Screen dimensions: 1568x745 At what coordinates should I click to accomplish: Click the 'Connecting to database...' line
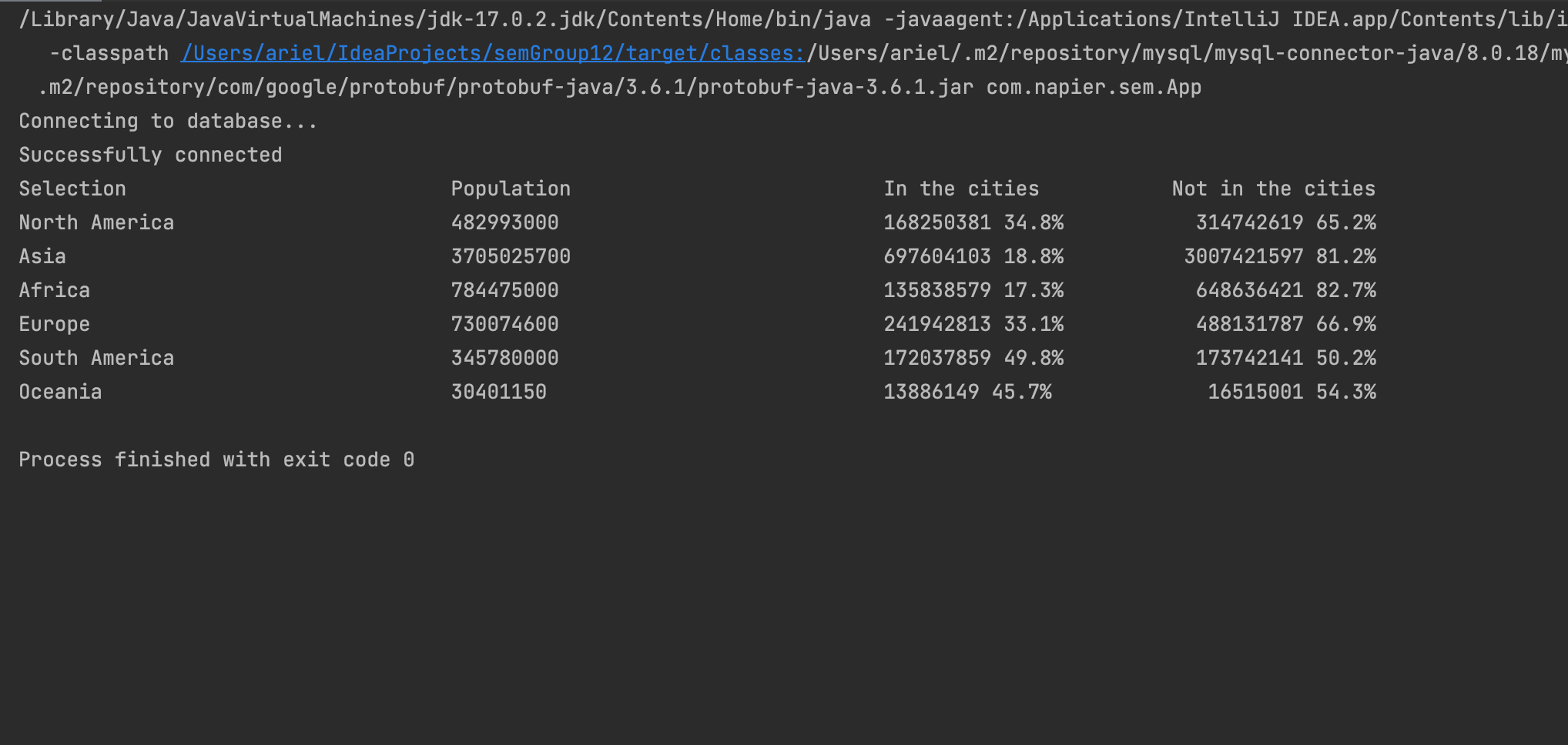[x=168, y=121]
